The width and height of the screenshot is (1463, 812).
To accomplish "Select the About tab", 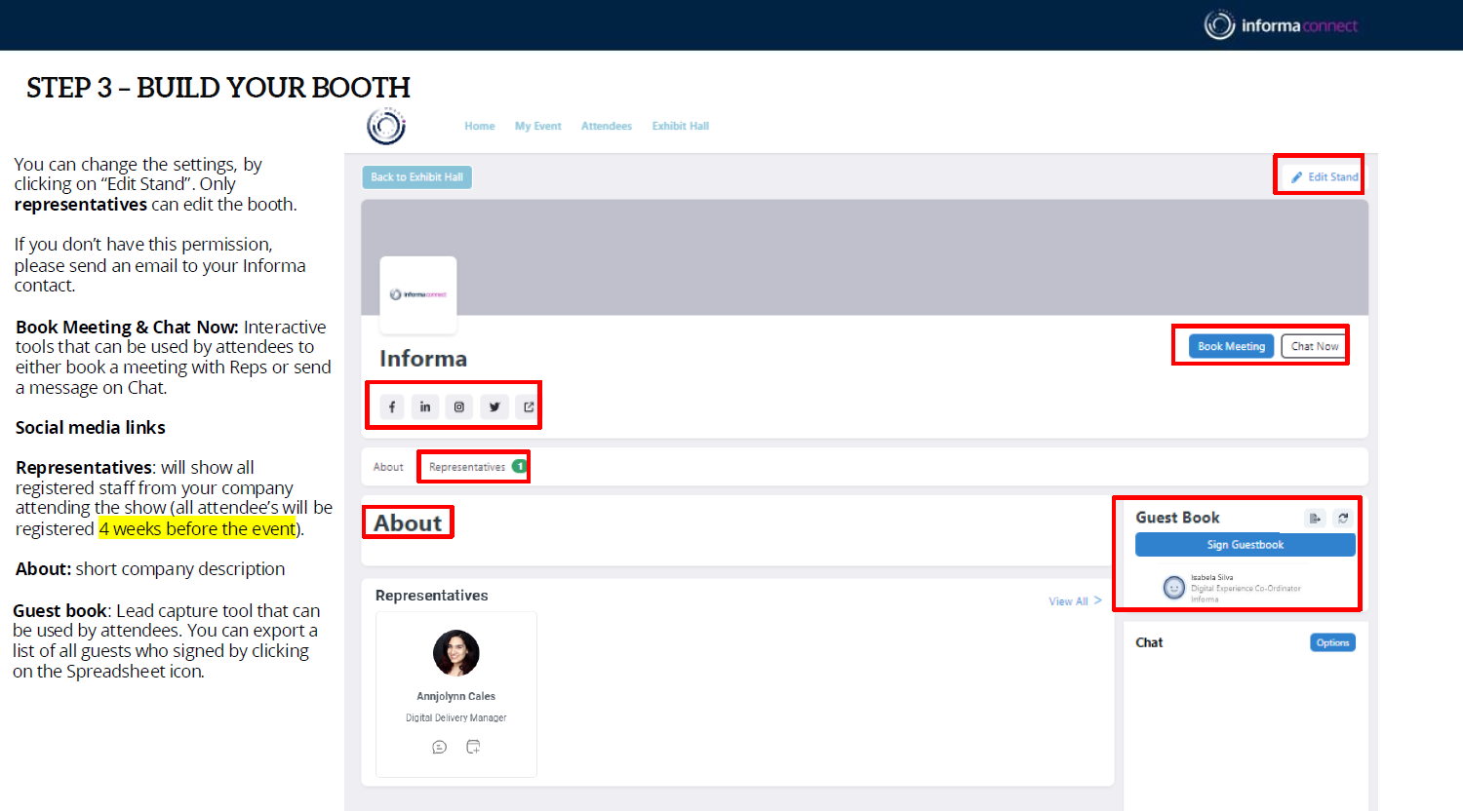I will point(388,467).
